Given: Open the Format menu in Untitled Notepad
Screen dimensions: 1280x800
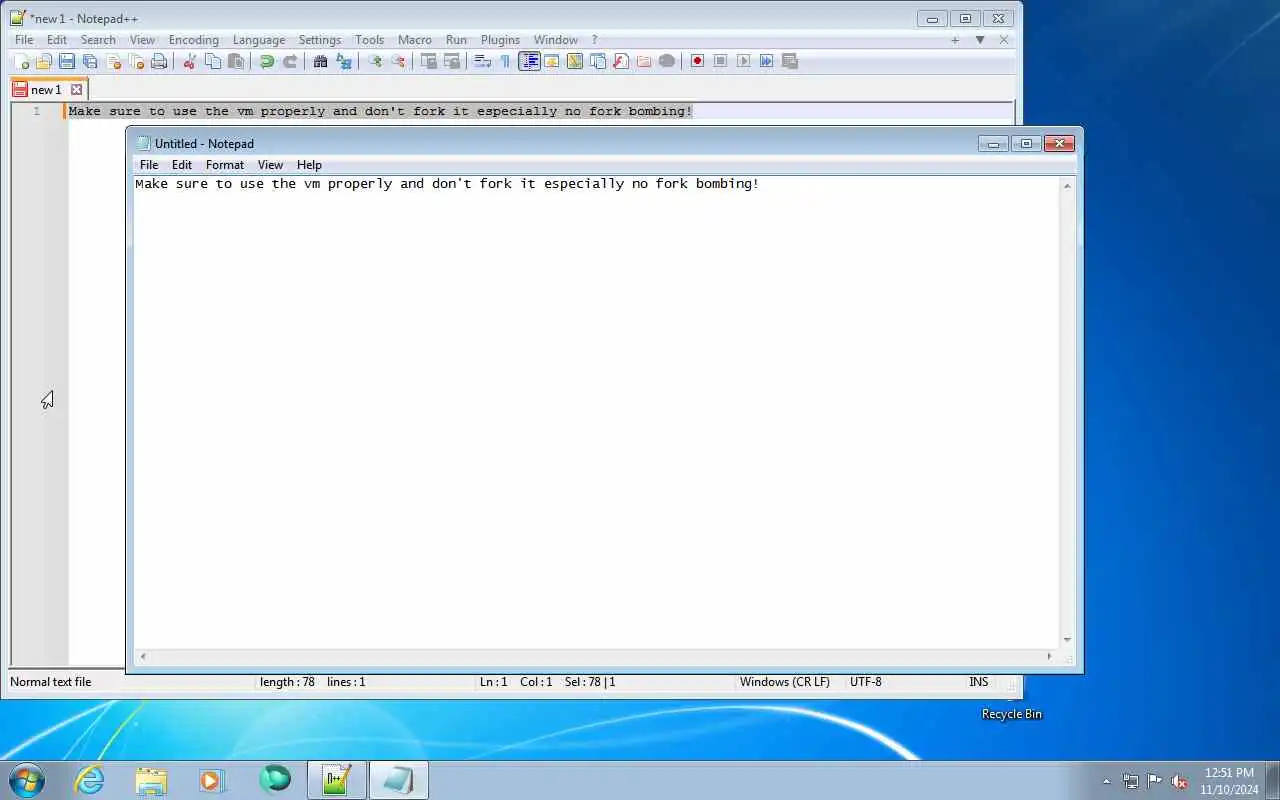Looking at the screenshot, I should coord(225,165).
